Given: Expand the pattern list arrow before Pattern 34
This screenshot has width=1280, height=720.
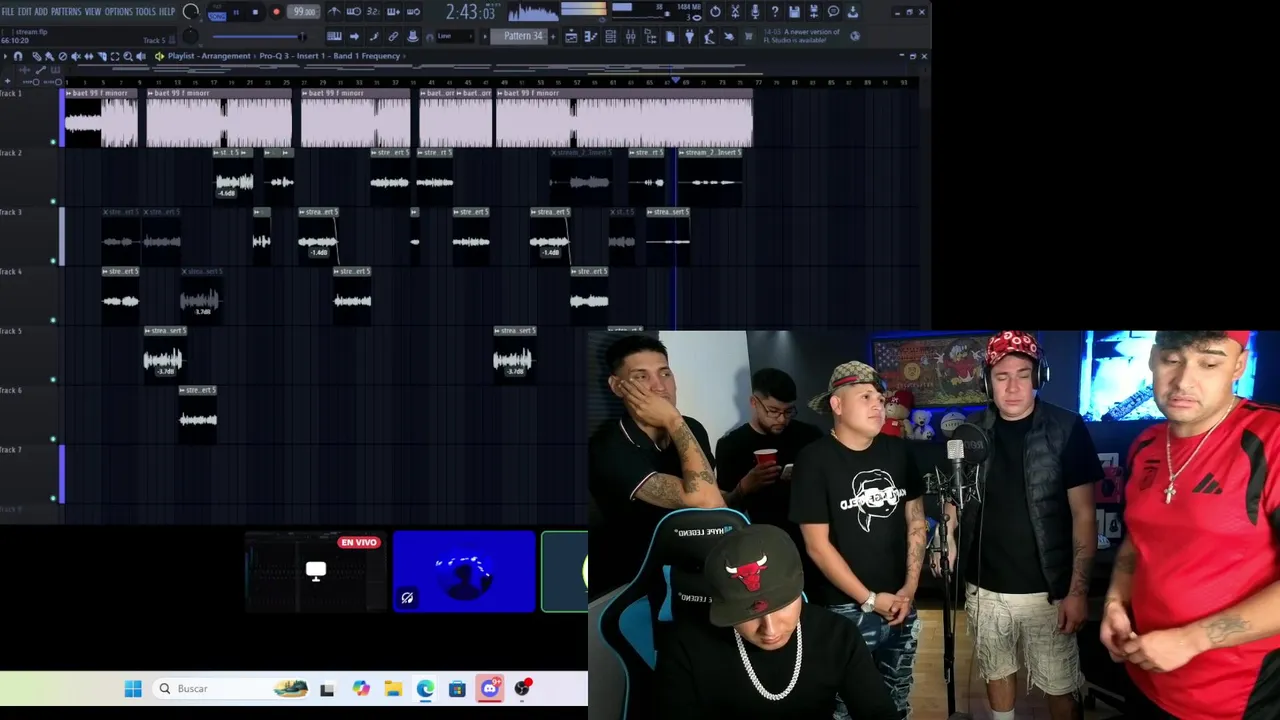Looking at the screenshot, I should 485,37.
